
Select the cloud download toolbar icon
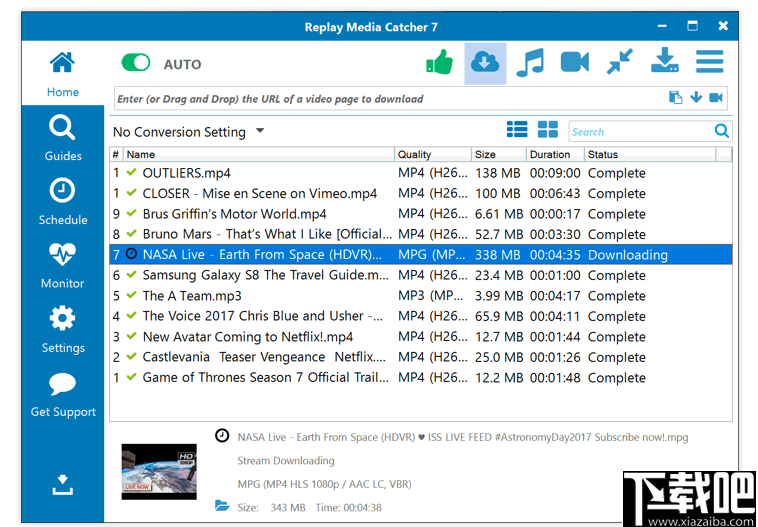(x=485, y=63)
